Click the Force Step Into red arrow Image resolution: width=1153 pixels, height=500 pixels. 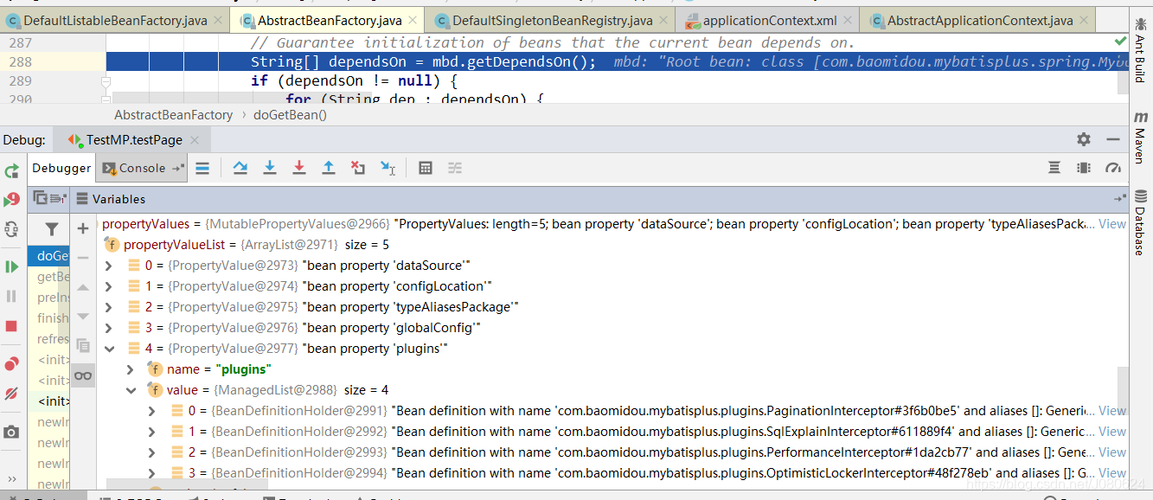pos(299,168)
